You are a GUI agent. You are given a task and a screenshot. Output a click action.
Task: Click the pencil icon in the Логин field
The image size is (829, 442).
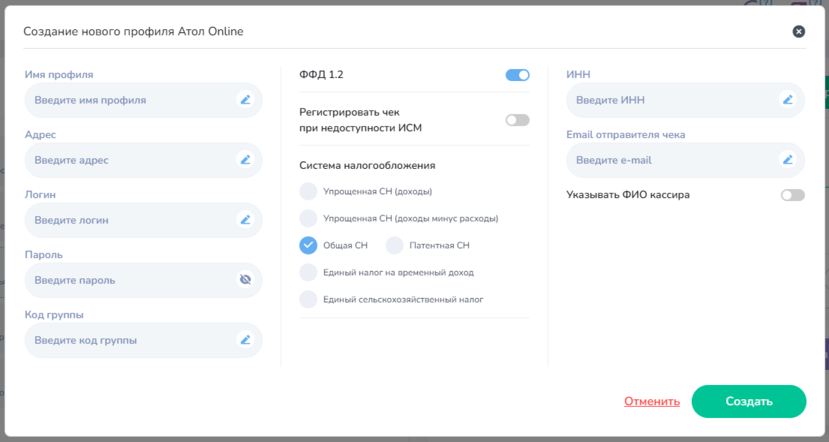(245, 220)
